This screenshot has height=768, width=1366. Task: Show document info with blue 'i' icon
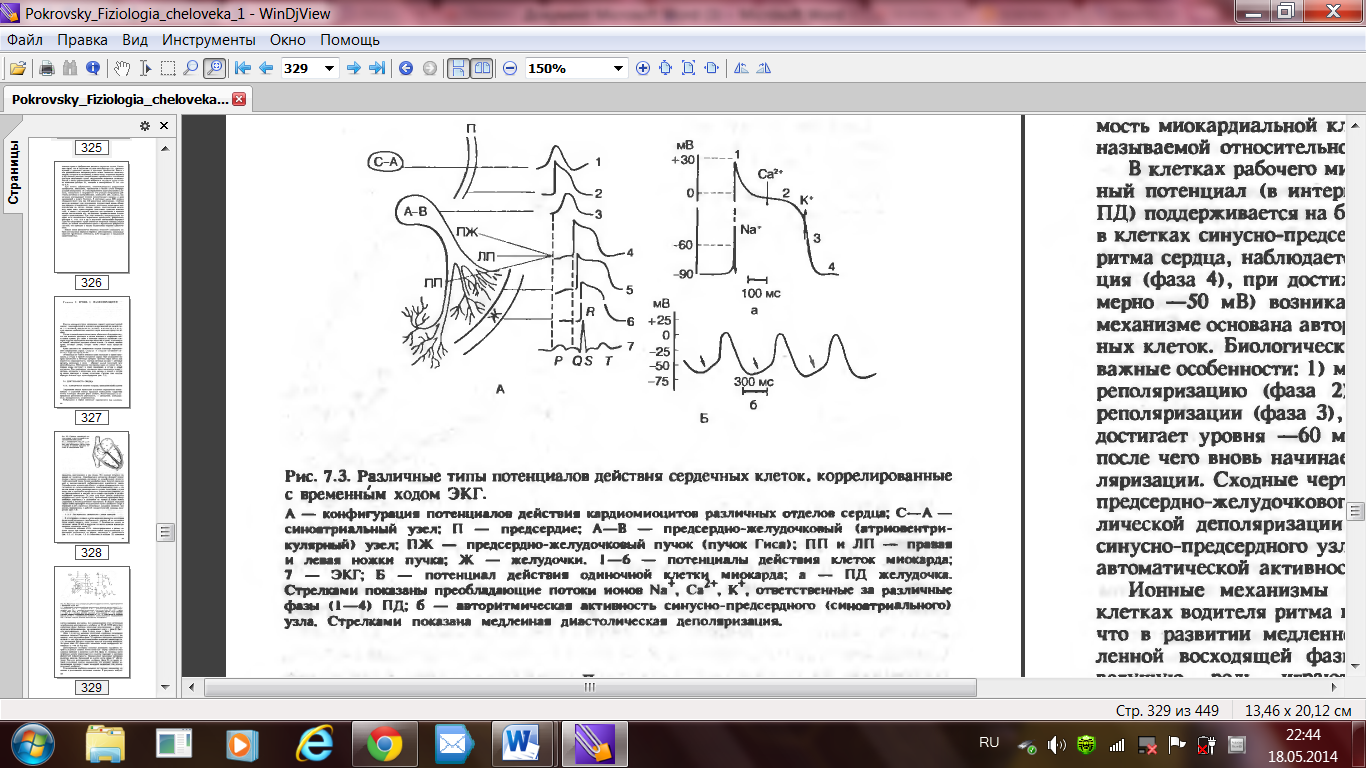click(93, 68)
